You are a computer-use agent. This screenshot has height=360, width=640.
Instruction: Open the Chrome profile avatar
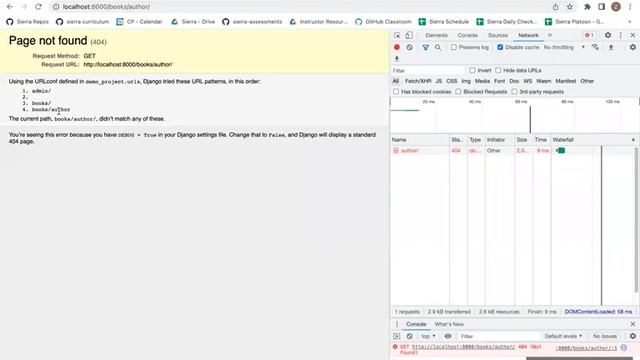click(616, 7)
